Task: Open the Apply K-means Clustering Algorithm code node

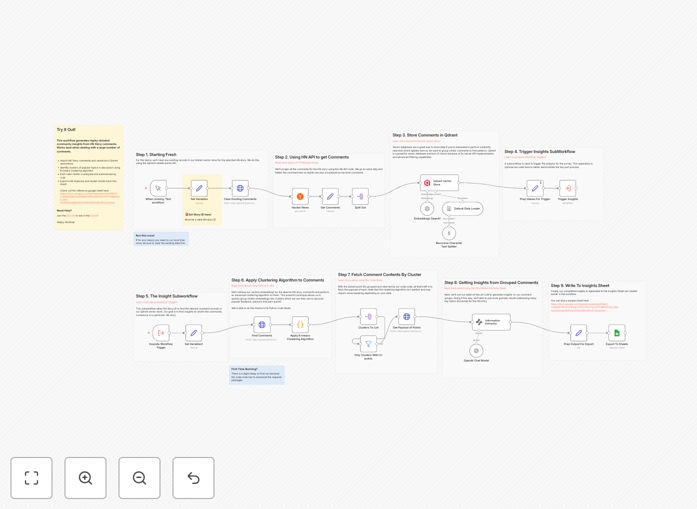Action: pyautogui.click(x=300, y=325)
